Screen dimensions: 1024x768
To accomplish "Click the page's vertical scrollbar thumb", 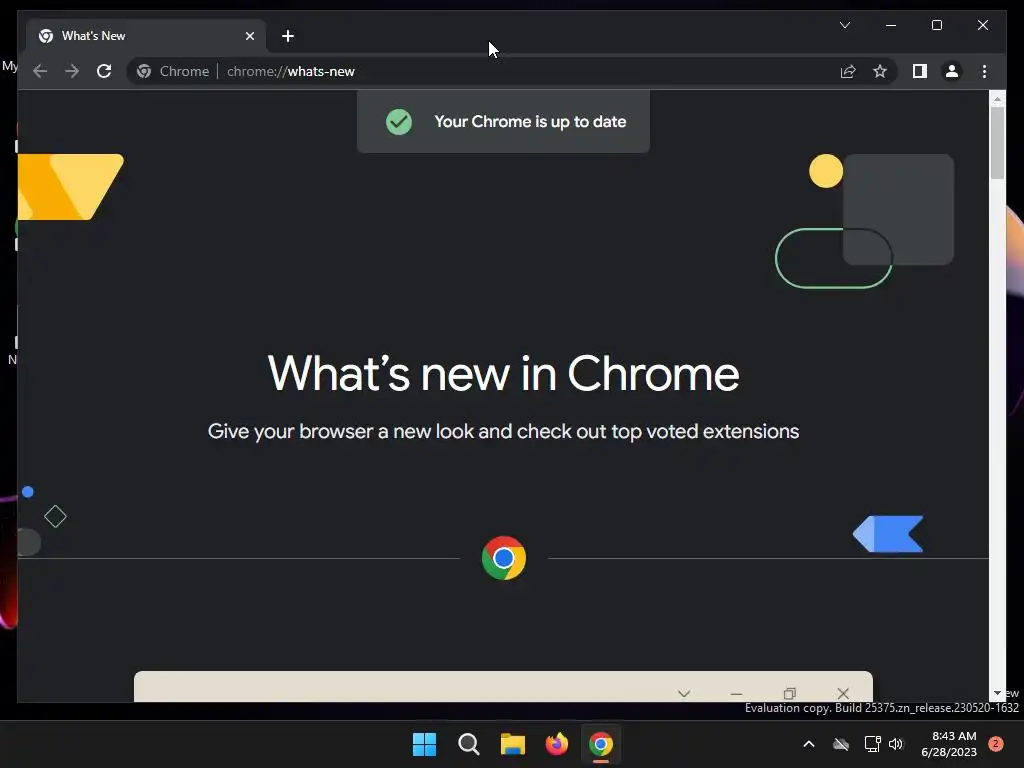I will (997, 142).
